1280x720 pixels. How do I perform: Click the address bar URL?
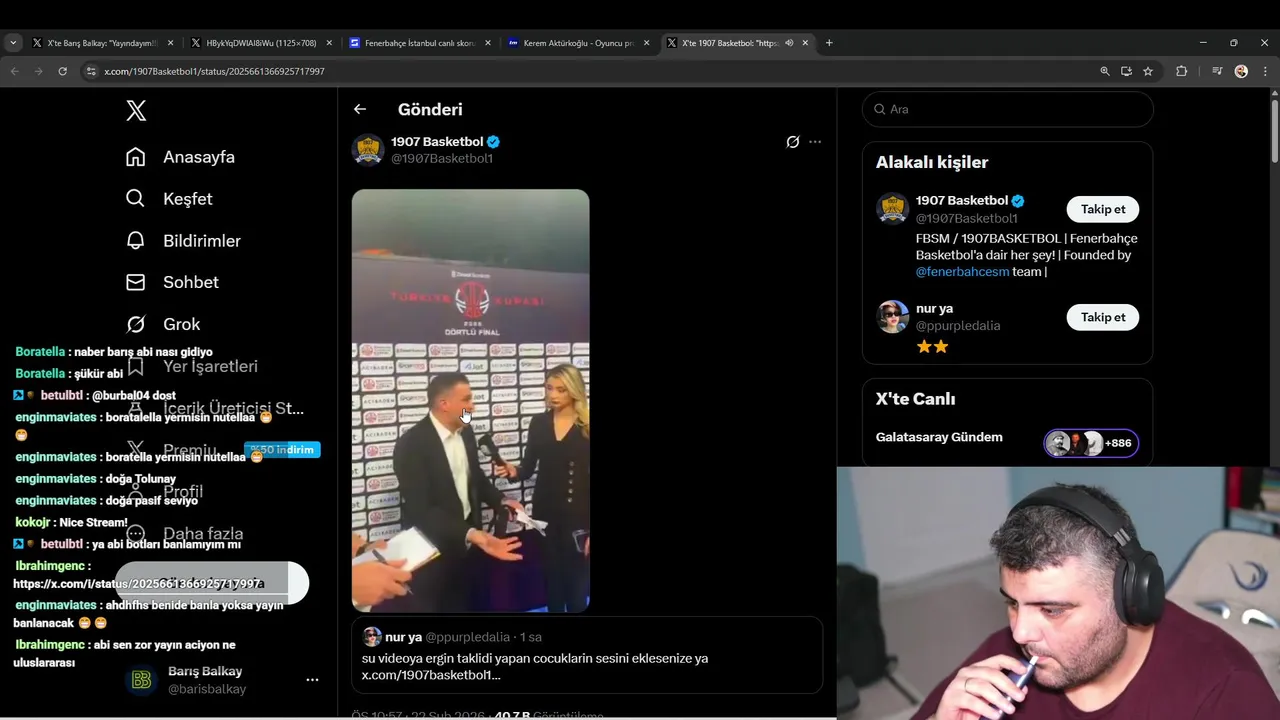214,71
